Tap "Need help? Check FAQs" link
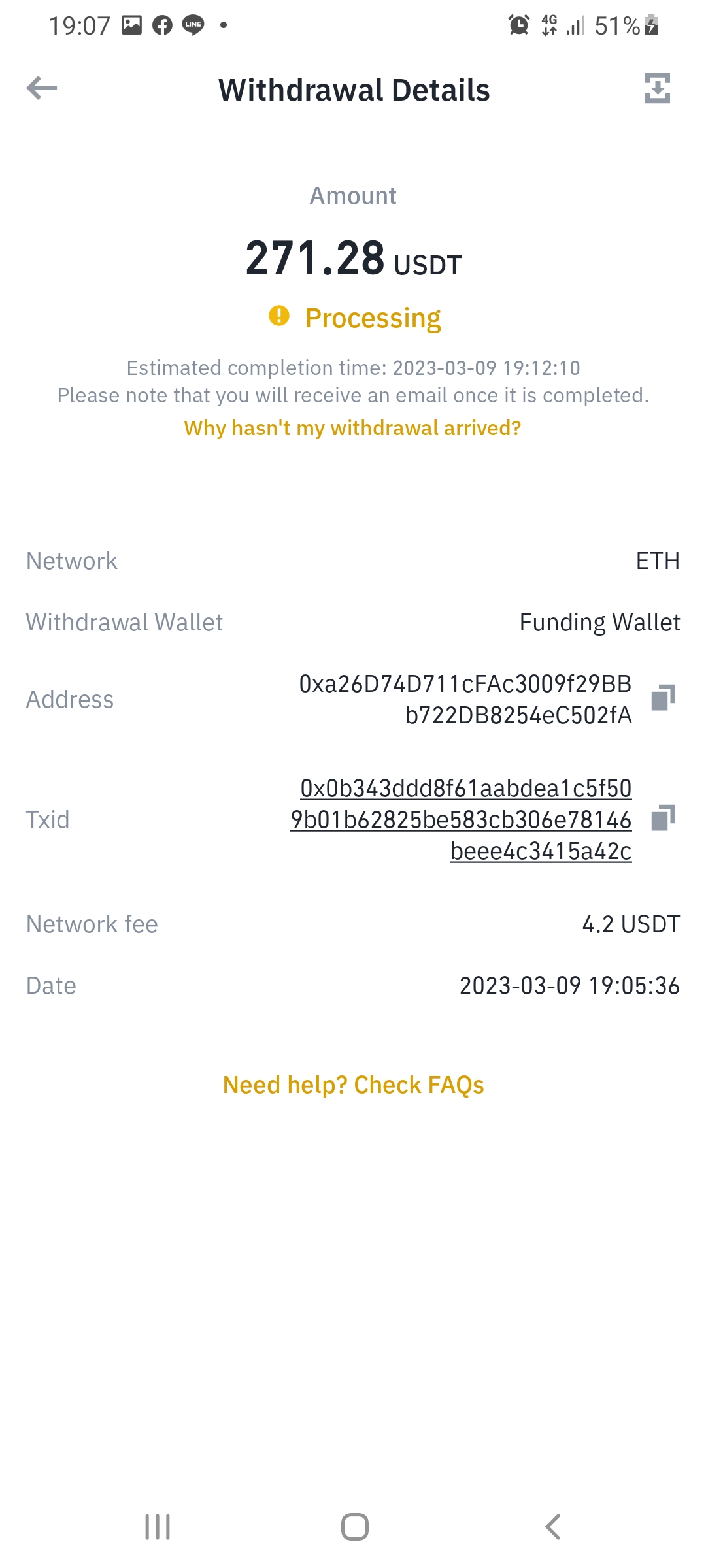 pyautogui.click(x=353, y=1085)
